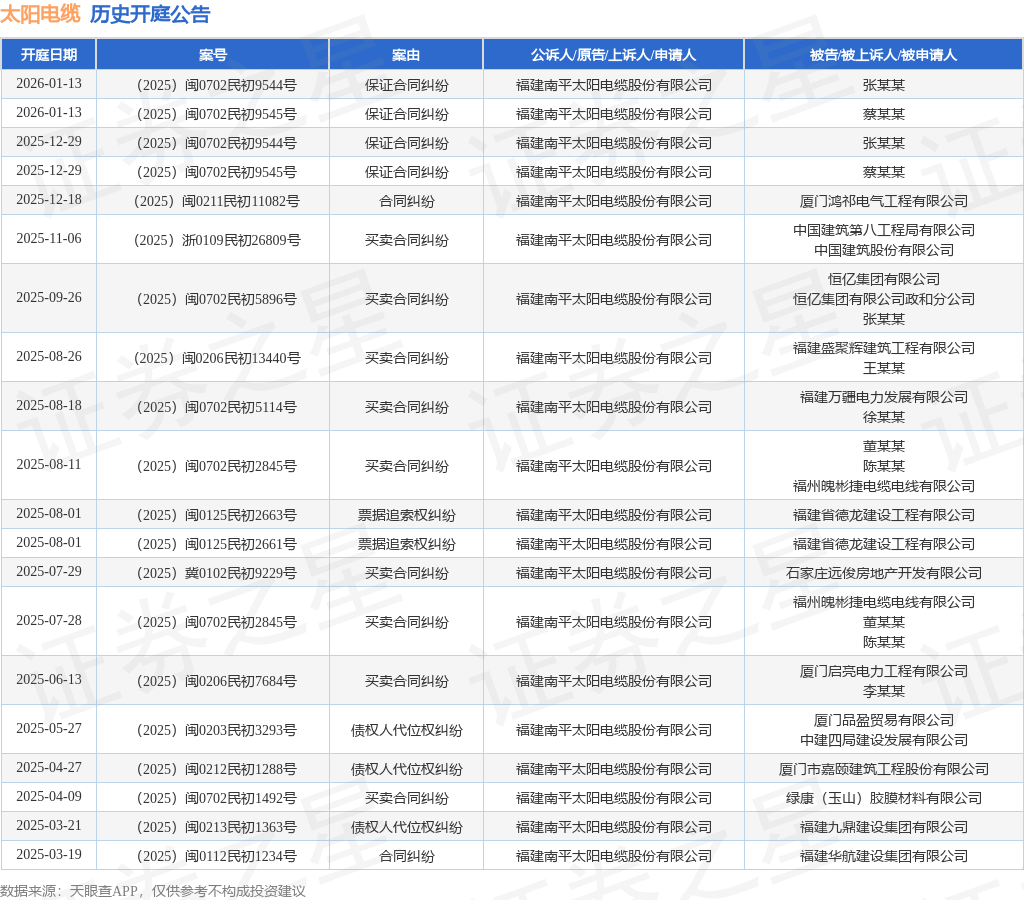The image size is (1024, 900).
Task: Click 债权人代位权纠纷 in the 2025-05-27 row
Action: coord(406,730)
